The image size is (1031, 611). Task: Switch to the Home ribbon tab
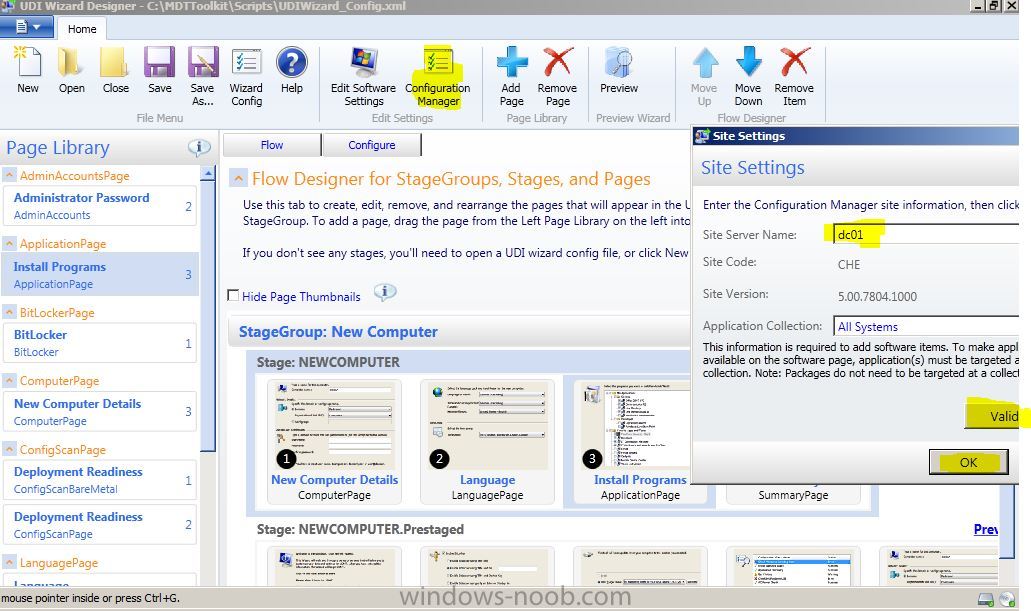[x=82, y=29]
